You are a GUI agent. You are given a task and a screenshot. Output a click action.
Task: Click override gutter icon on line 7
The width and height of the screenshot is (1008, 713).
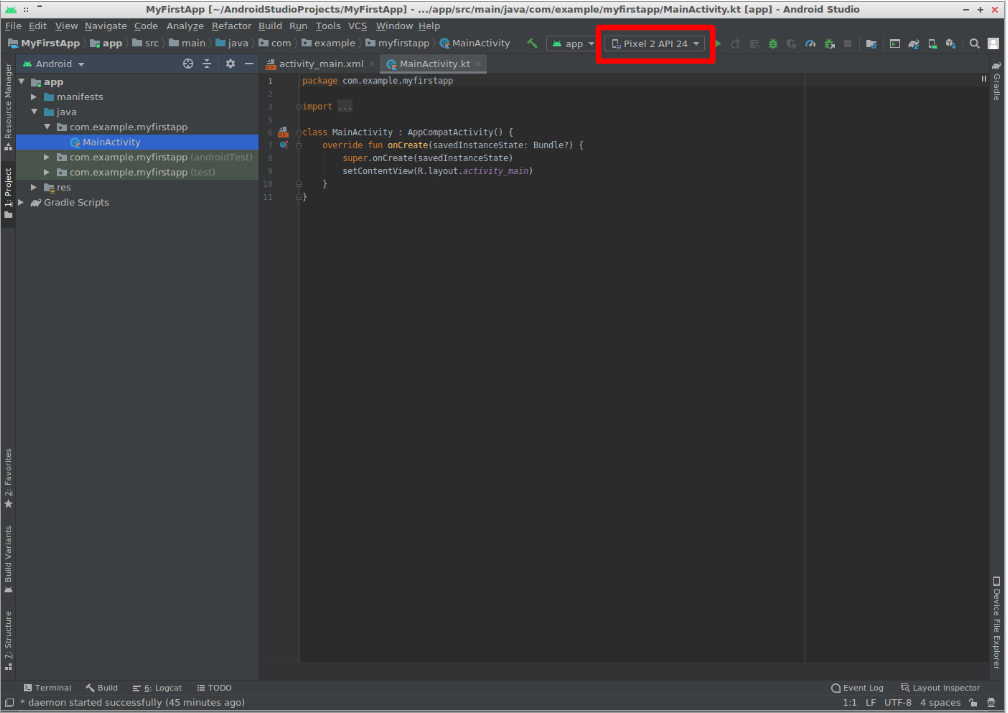(x=284, y=145)
